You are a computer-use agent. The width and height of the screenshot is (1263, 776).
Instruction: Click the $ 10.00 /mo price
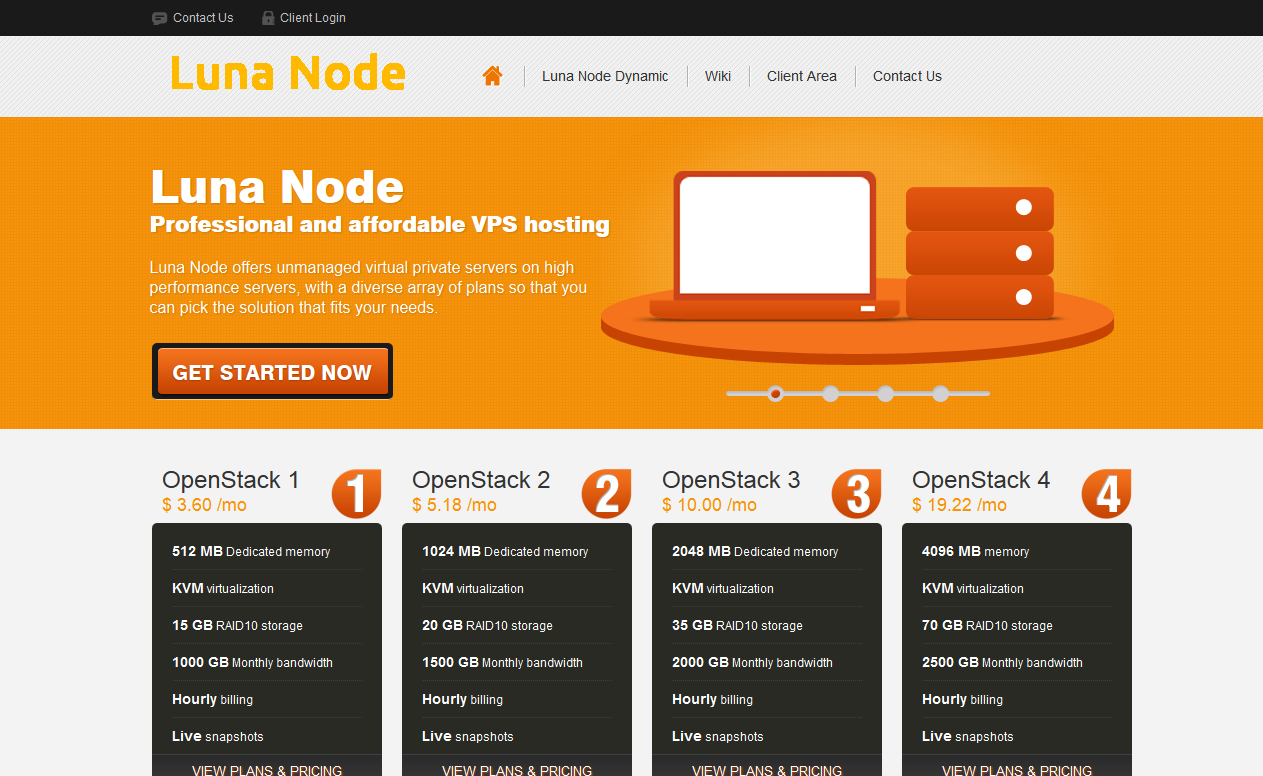tap(709, 505)
